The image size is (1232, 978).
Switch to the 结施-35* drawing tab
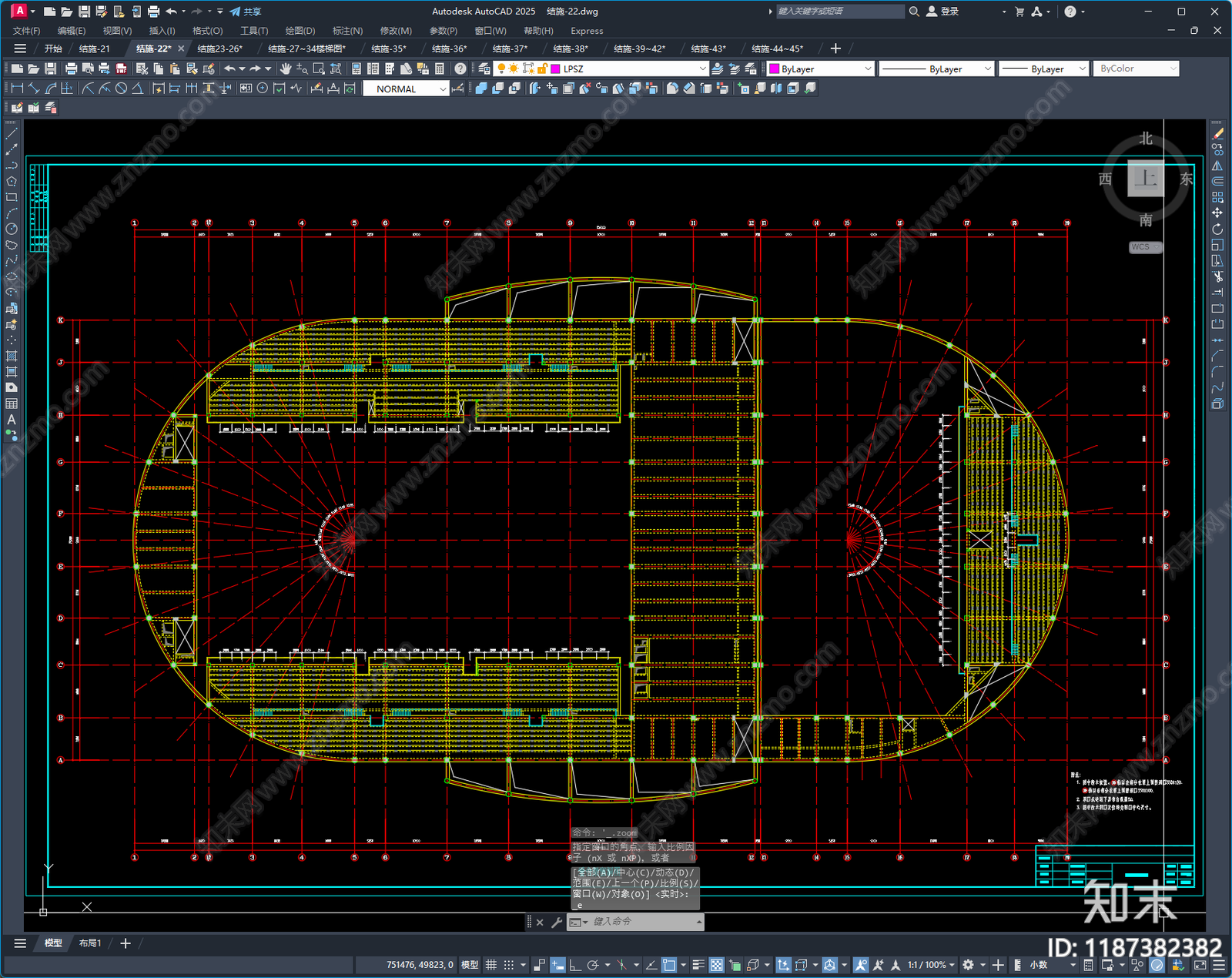tap(388, 49)
